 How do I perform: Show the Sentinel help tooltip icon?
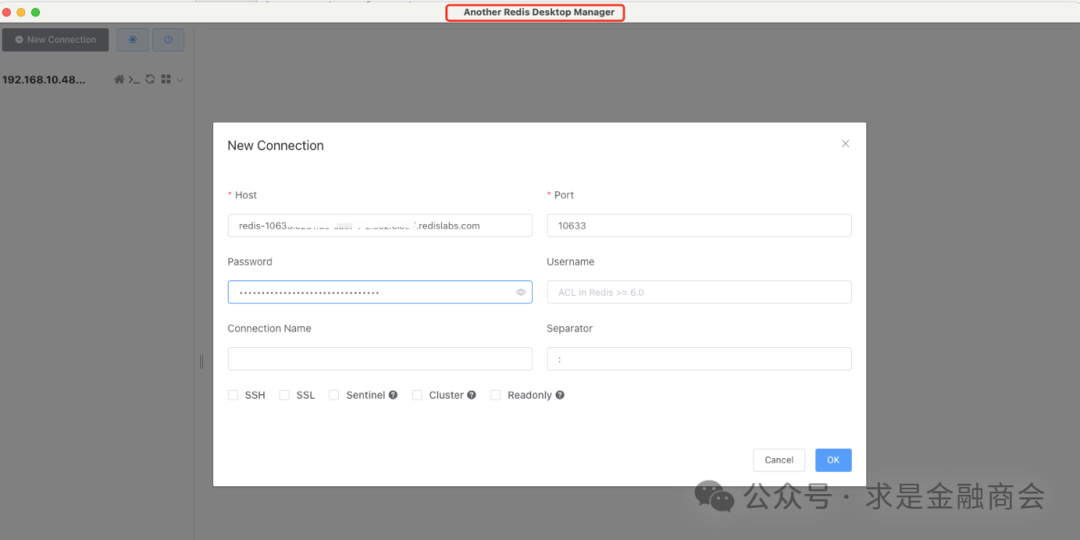(393, 395)
